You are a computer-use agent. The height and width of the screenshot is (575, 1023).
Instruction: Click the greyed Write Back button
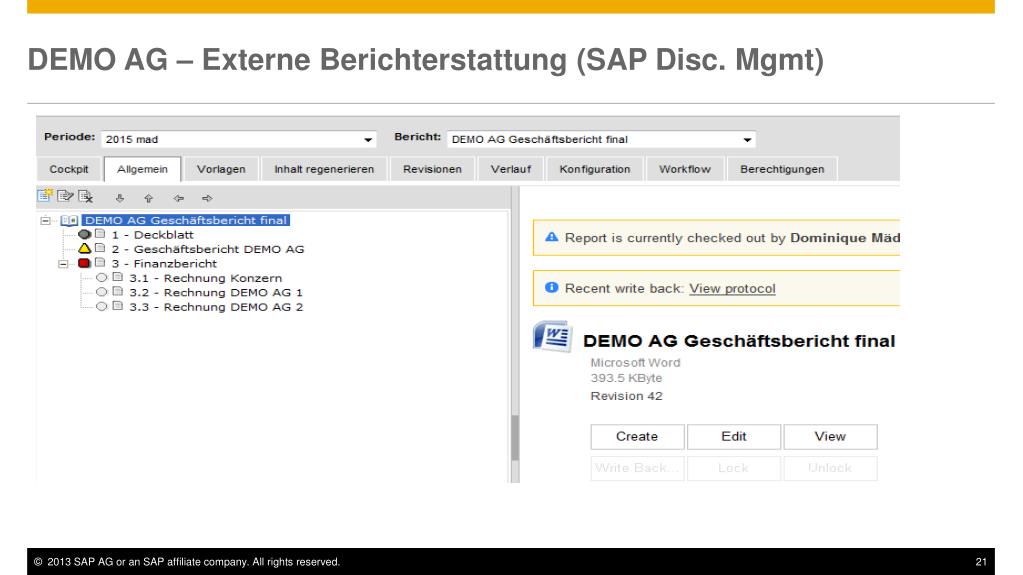click(637, 468)
